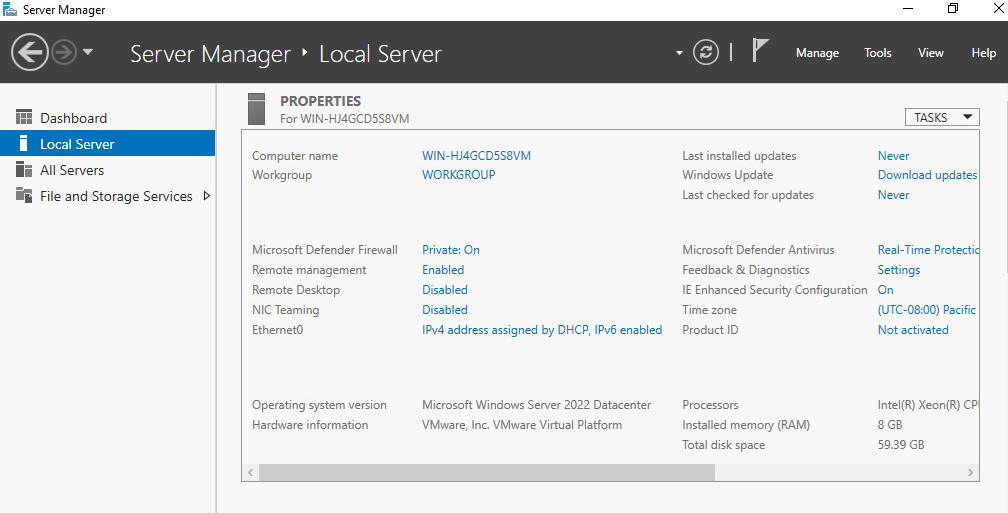1008x513 pixels.
Task: Click the refresh icon in the header
Action: click(705, 52)
